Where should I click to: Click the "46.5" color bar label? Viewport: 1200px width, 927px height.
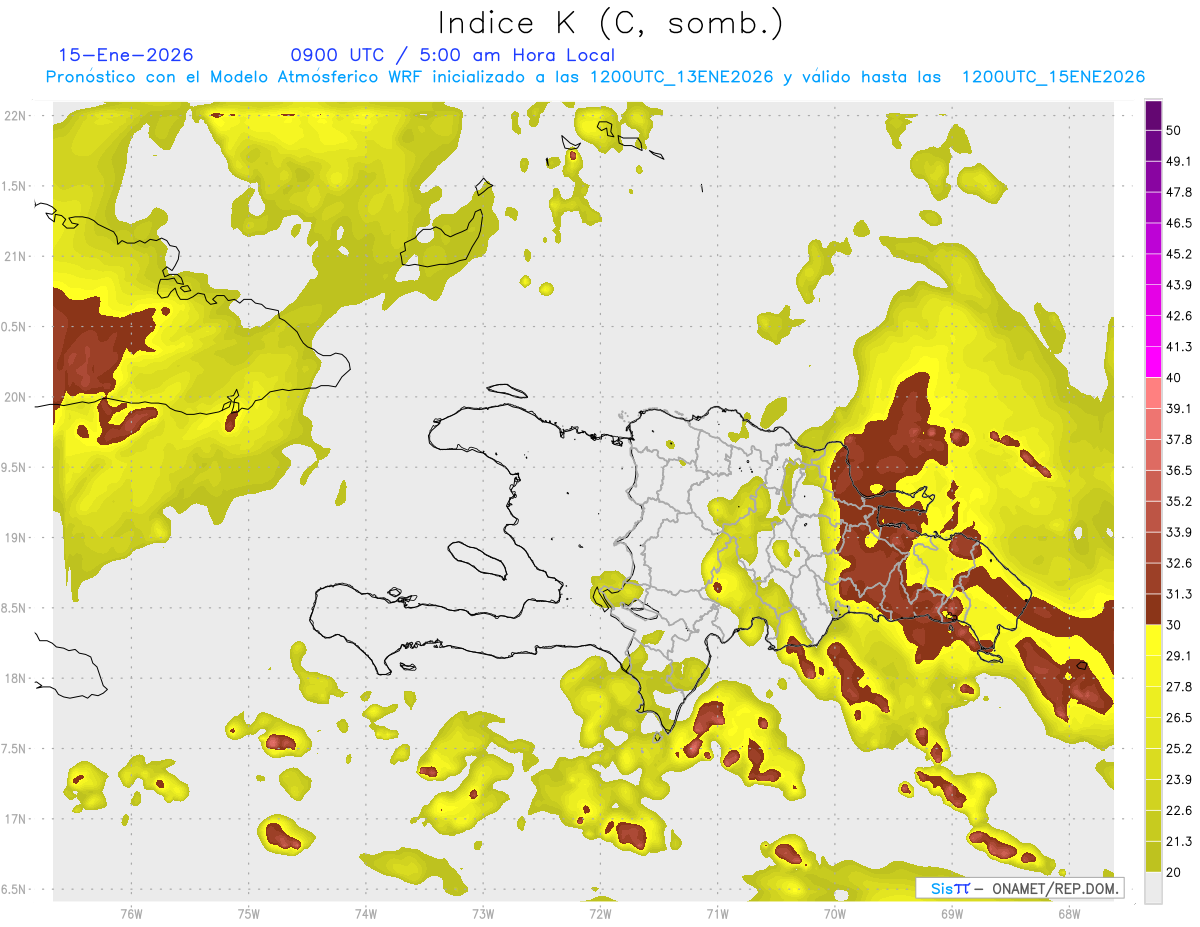tap(1179, 224)
